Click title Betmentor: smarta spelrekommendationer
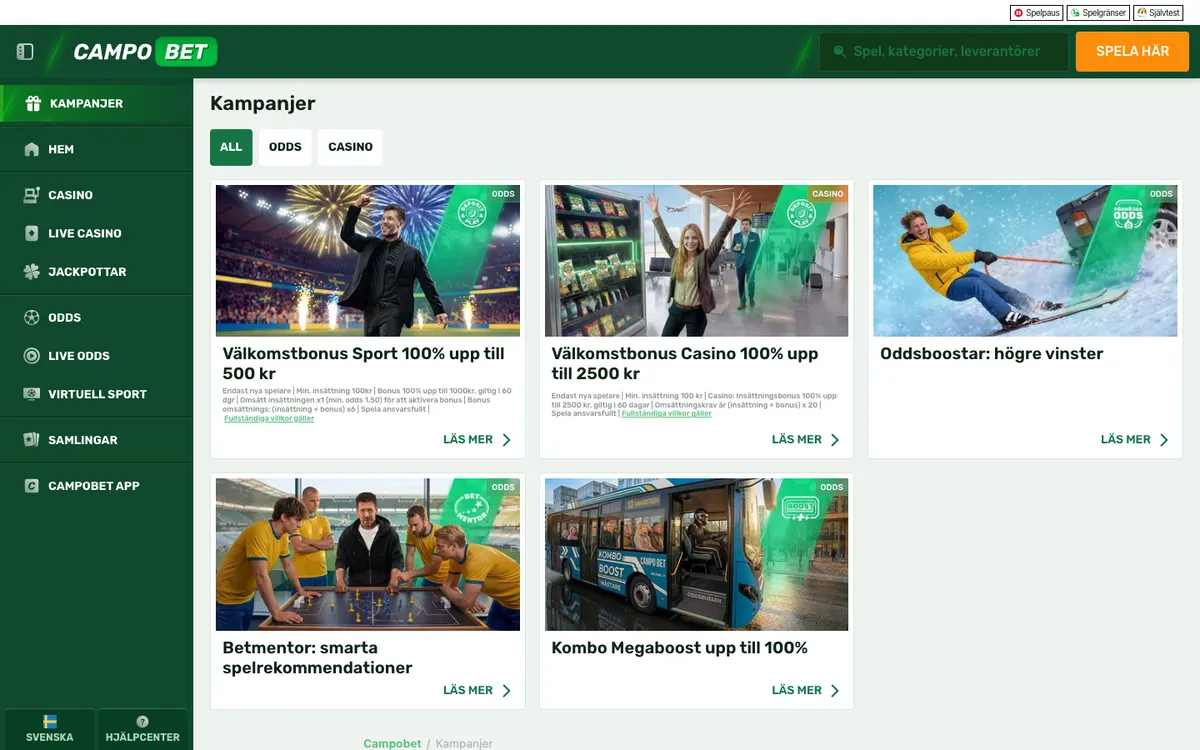The width and height of the screenshot is (1200, 750). (318, 658)
